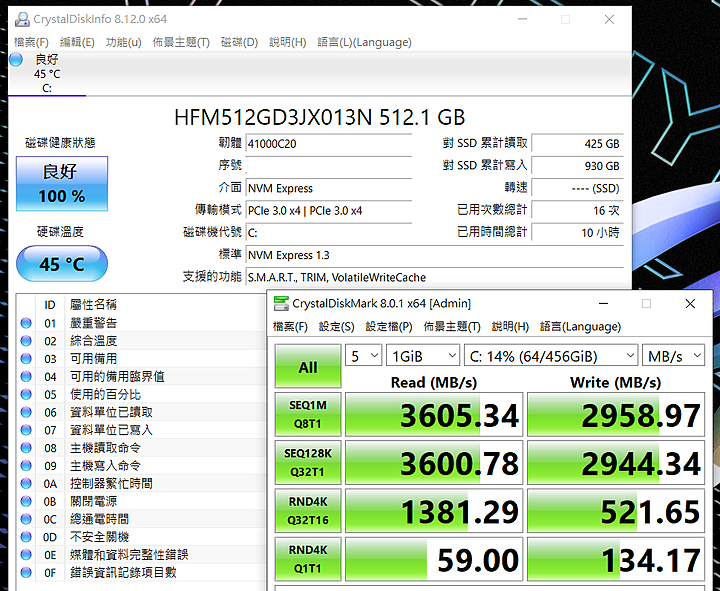The width and height of the screenshot is (720, 591).
Task: Open 語言(Language) menu in CrystalDiskMark
Action: pos(580,326)
